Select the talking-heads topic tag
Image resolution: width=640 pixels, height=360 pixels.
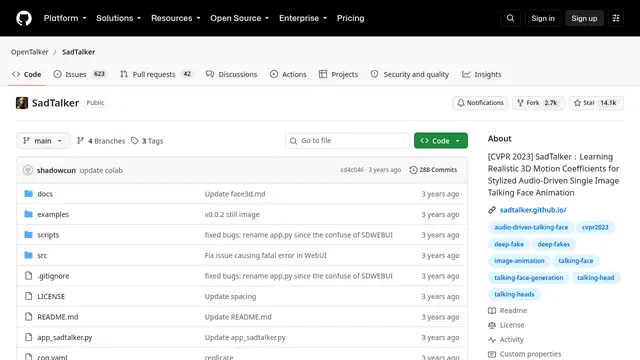(514, 294)
